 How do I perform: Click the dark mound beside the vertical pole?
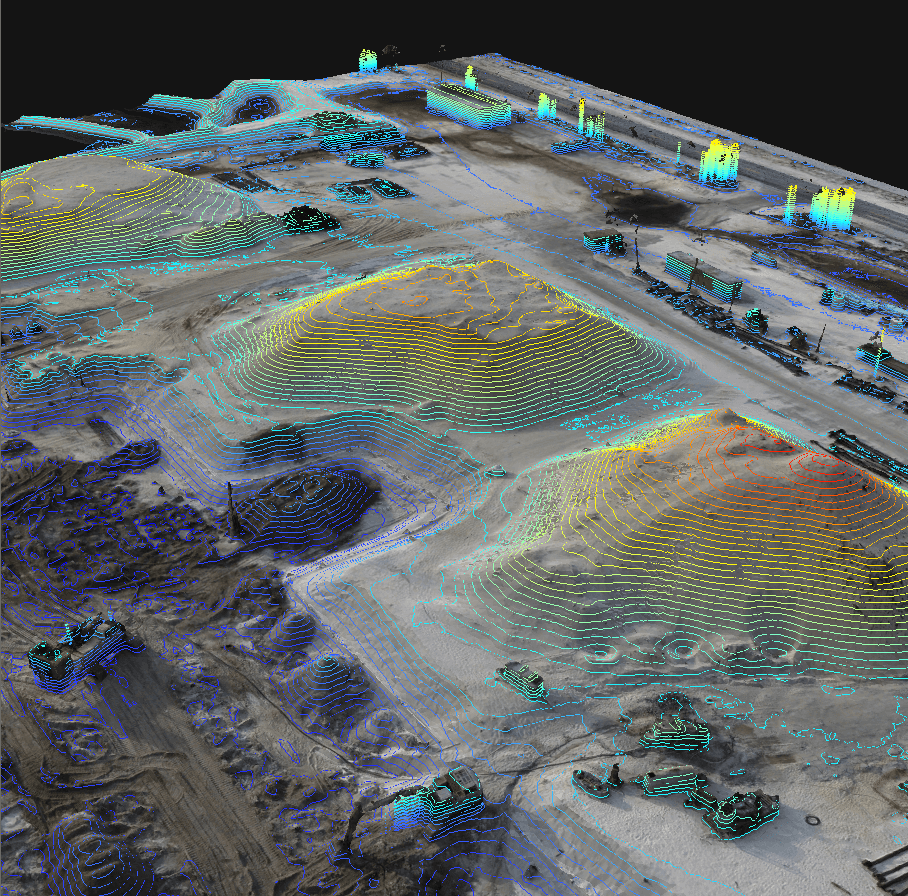310,496
